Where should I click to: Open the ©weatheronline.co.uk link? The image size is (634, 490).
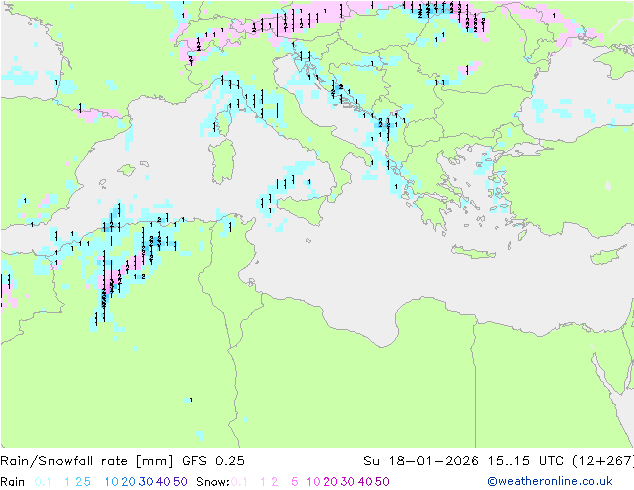[x=550, y=482]
